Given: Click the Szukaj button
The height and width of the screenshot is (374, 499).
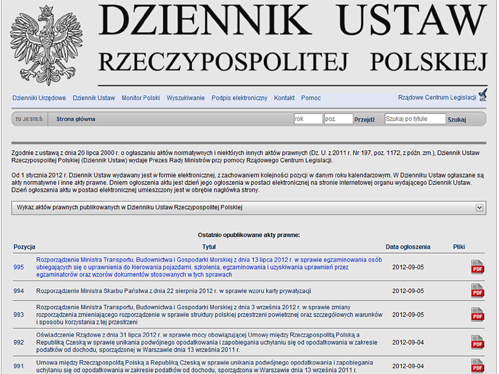Looking at the screenshot, I should click(457, 119).
